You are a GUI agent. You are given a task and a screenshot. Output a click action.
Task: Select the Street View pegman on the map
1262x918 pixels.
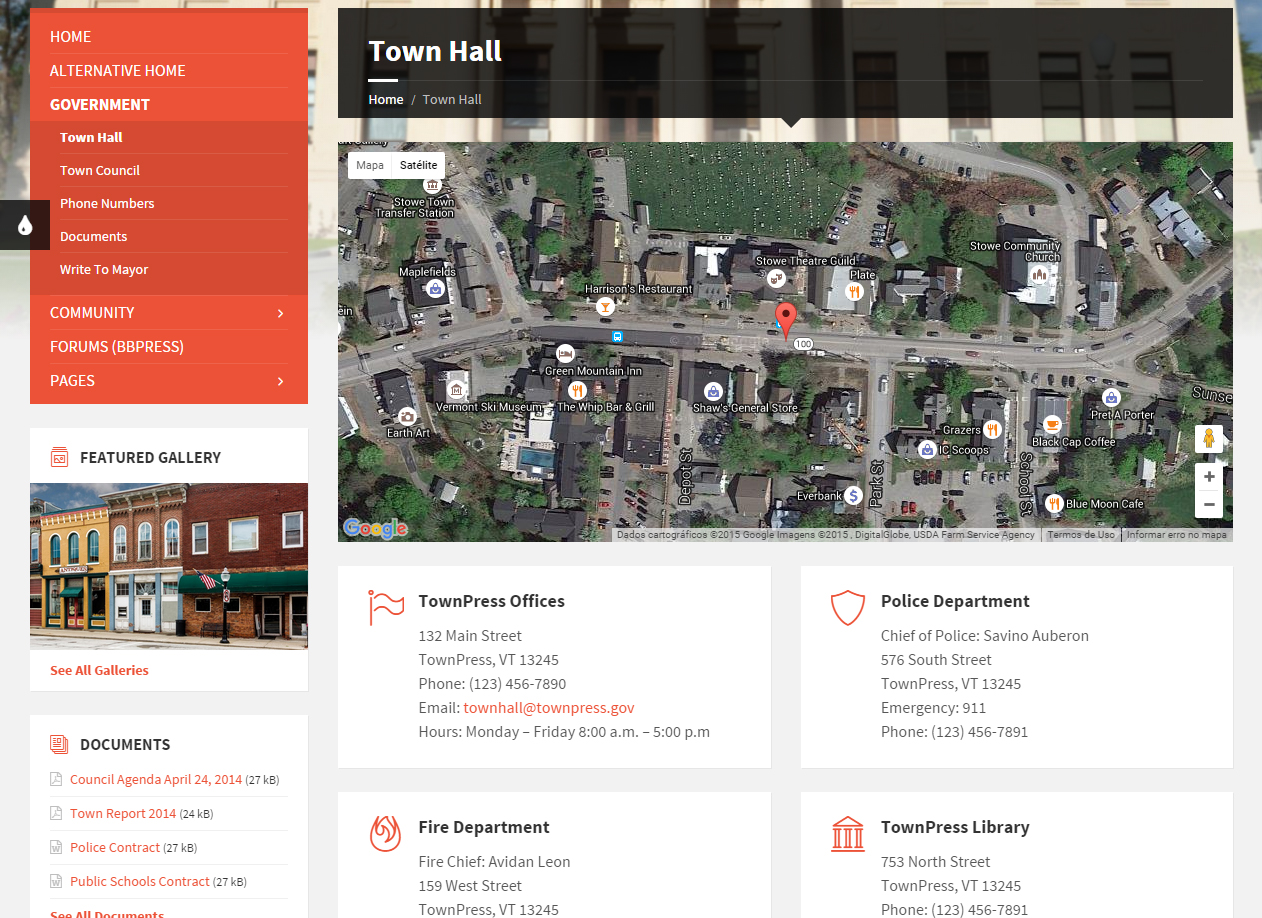tap(1209, 438)
